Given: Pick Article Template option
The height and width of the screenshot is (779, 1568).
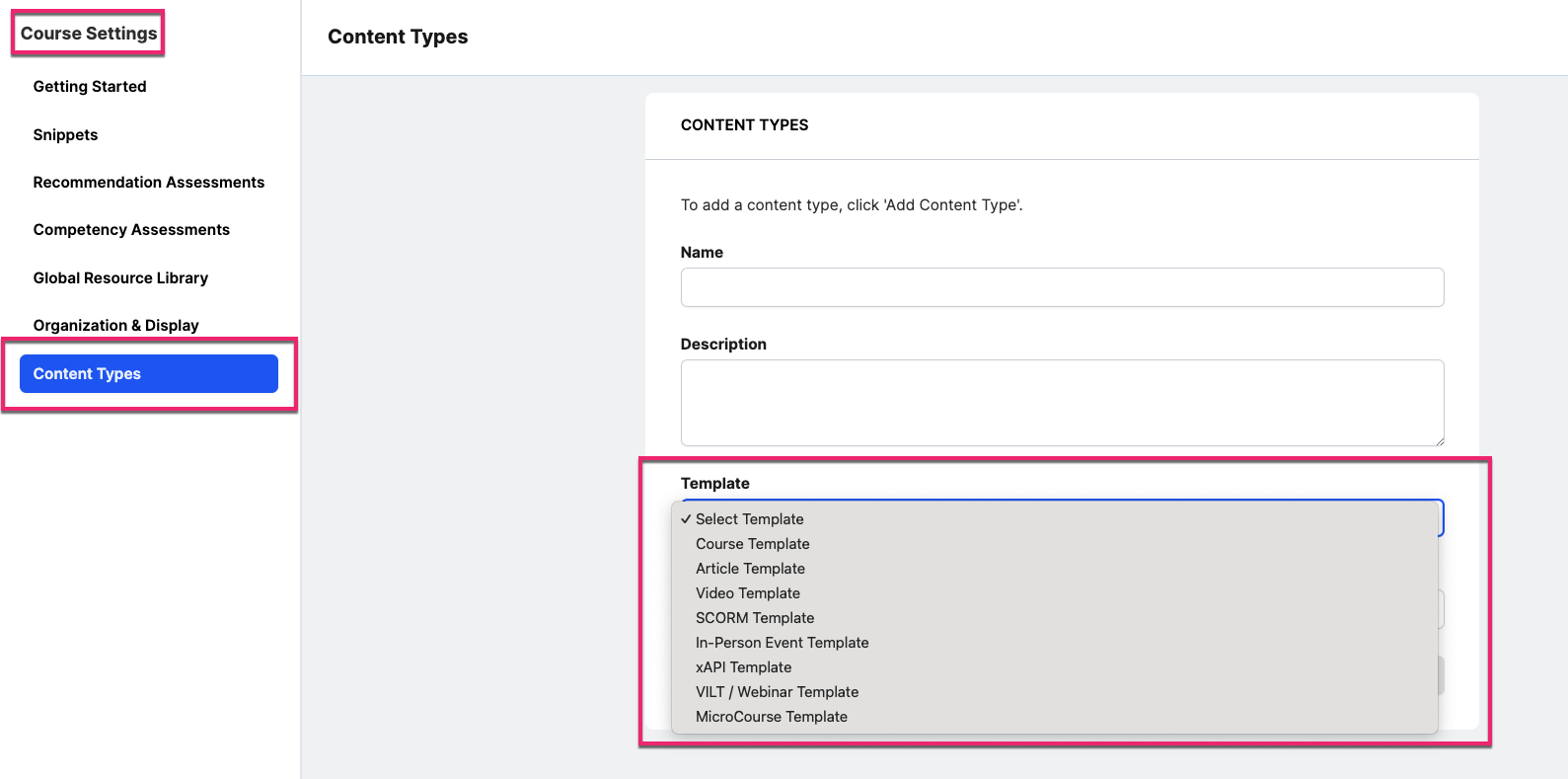Looking at the screenshot, I should pos(1054,569).
